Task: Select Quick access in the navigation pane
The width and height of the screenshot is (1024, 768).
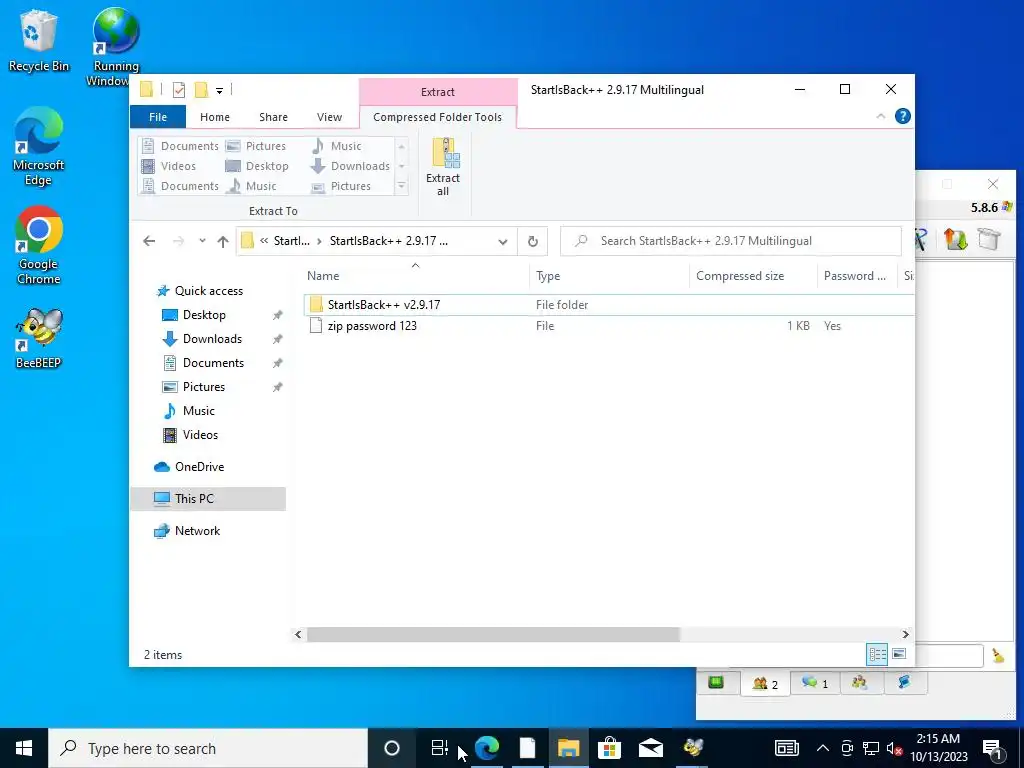Action: click(208, 291)
